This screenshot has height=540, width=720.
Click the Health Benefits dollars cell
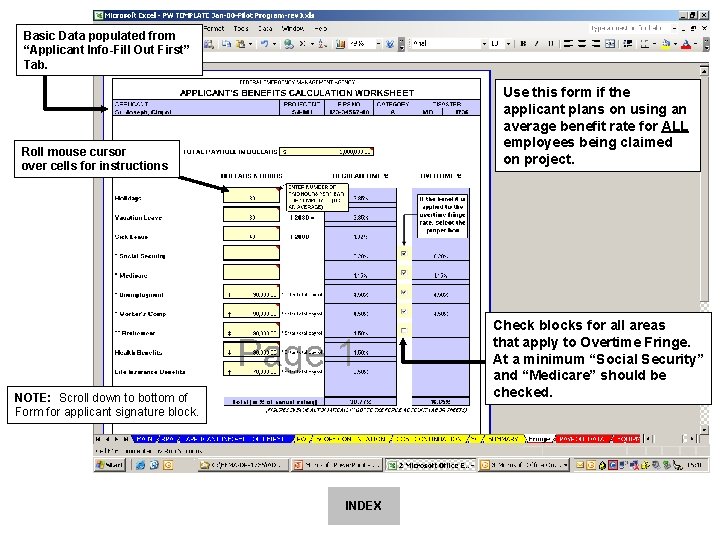coord(251,350)
